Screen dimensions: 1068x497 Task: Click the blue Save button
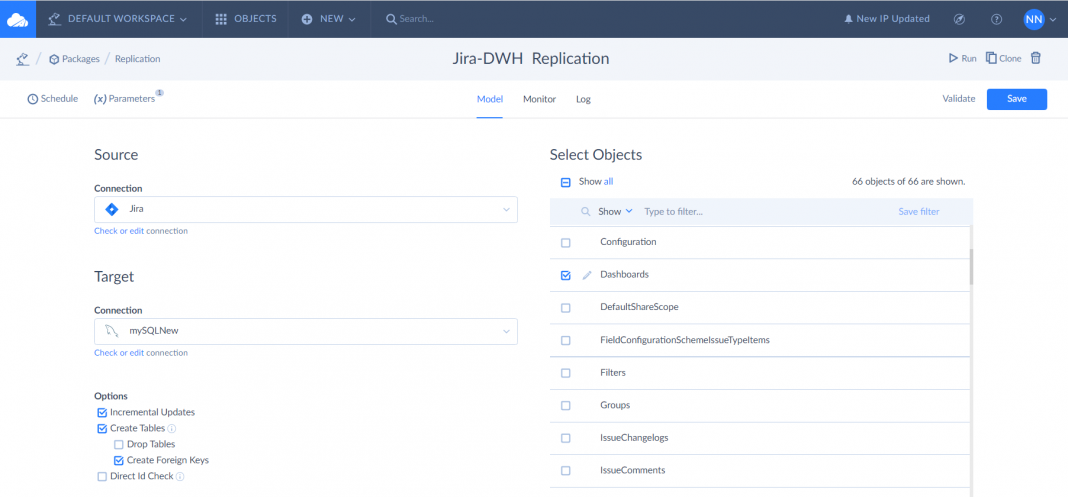click(x=1016, y=99)
